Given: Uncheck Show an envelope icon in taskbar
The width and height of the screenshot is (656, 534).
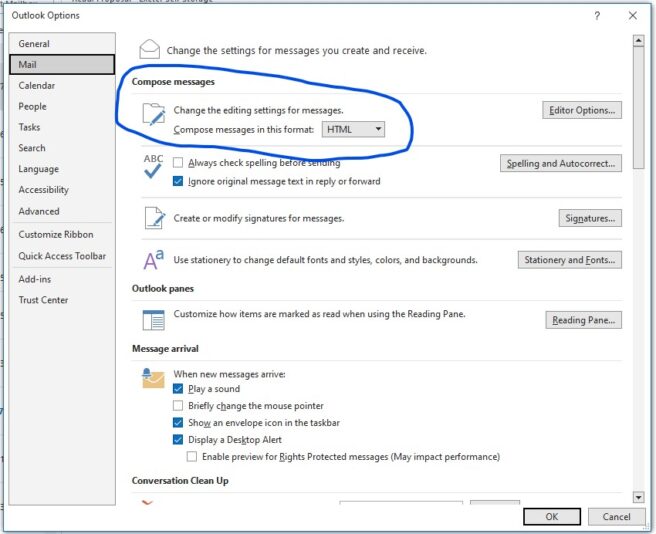Looking at the screenshot, I should click(178, 423).
